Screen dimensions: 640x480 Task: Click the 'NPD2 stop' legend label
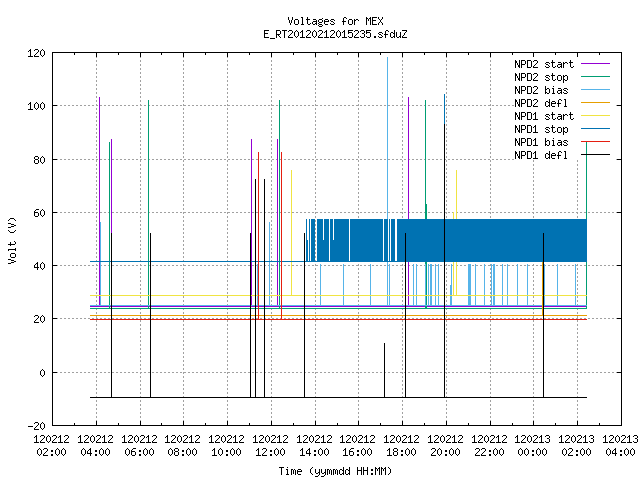click(x=541, y=77)
